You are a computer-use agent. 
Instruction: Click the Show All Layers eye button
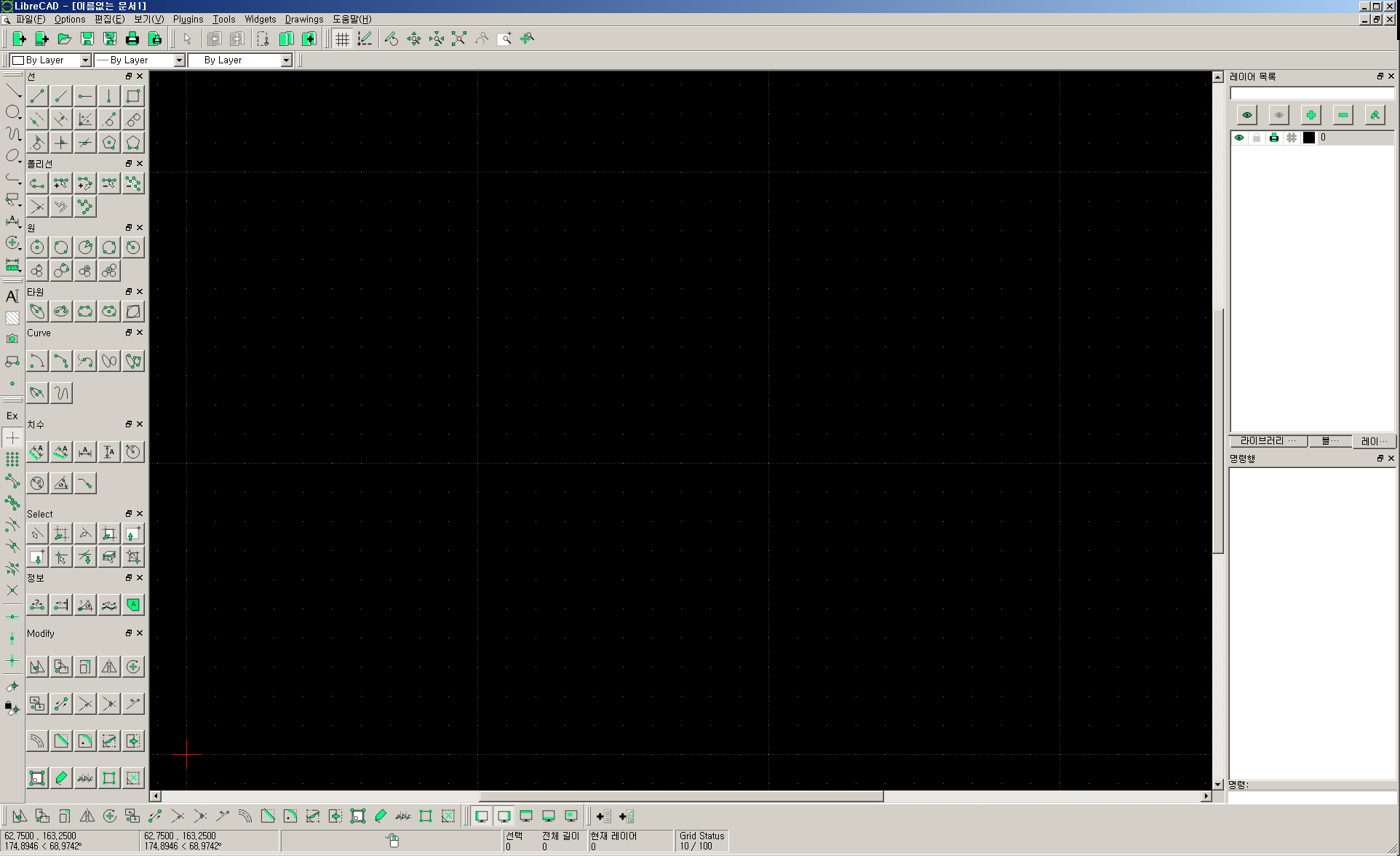coord(1246,115)
